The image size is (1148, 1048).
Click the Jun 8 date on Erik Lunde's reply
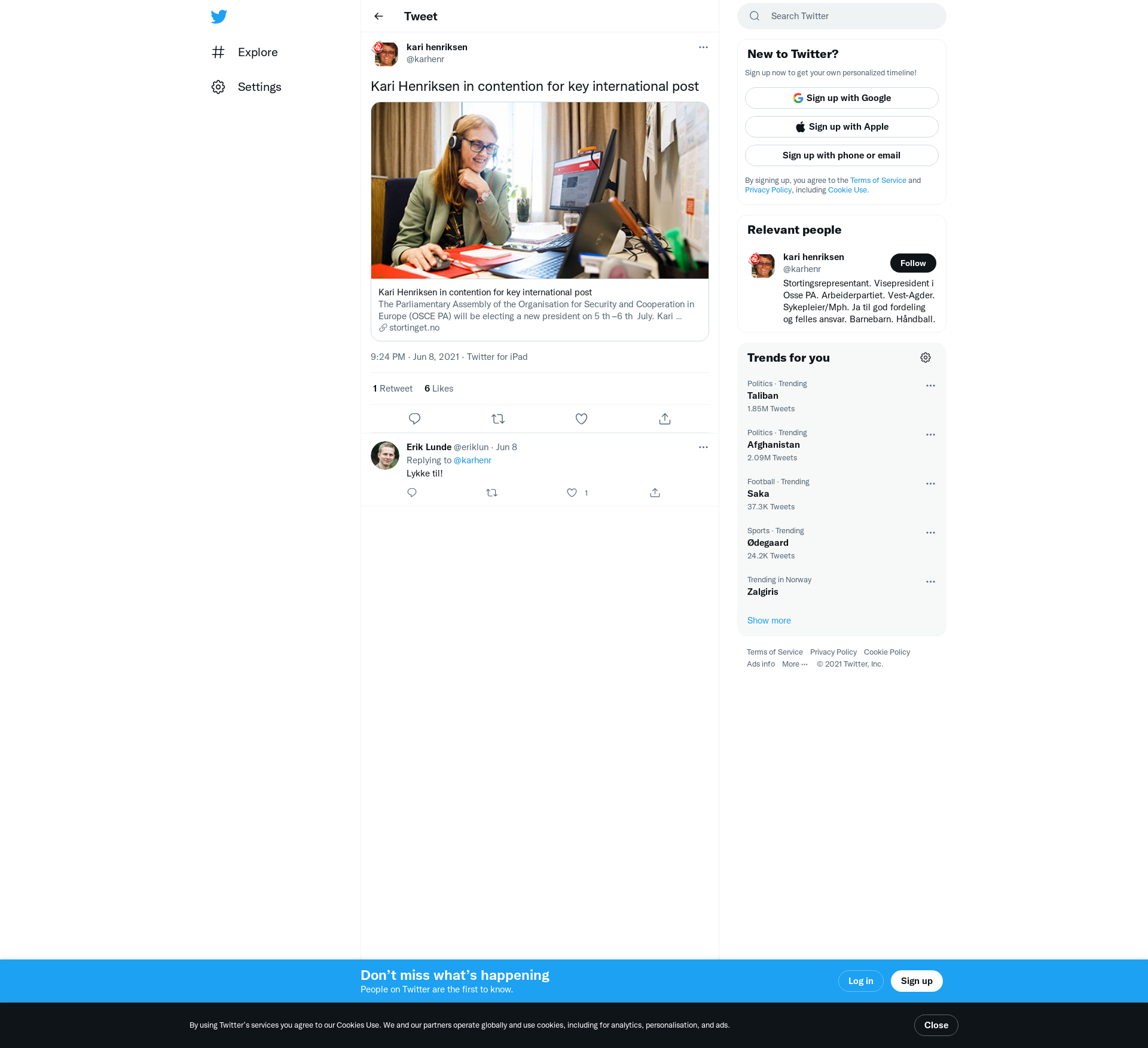pyautogui.click(x=506, y=447)
